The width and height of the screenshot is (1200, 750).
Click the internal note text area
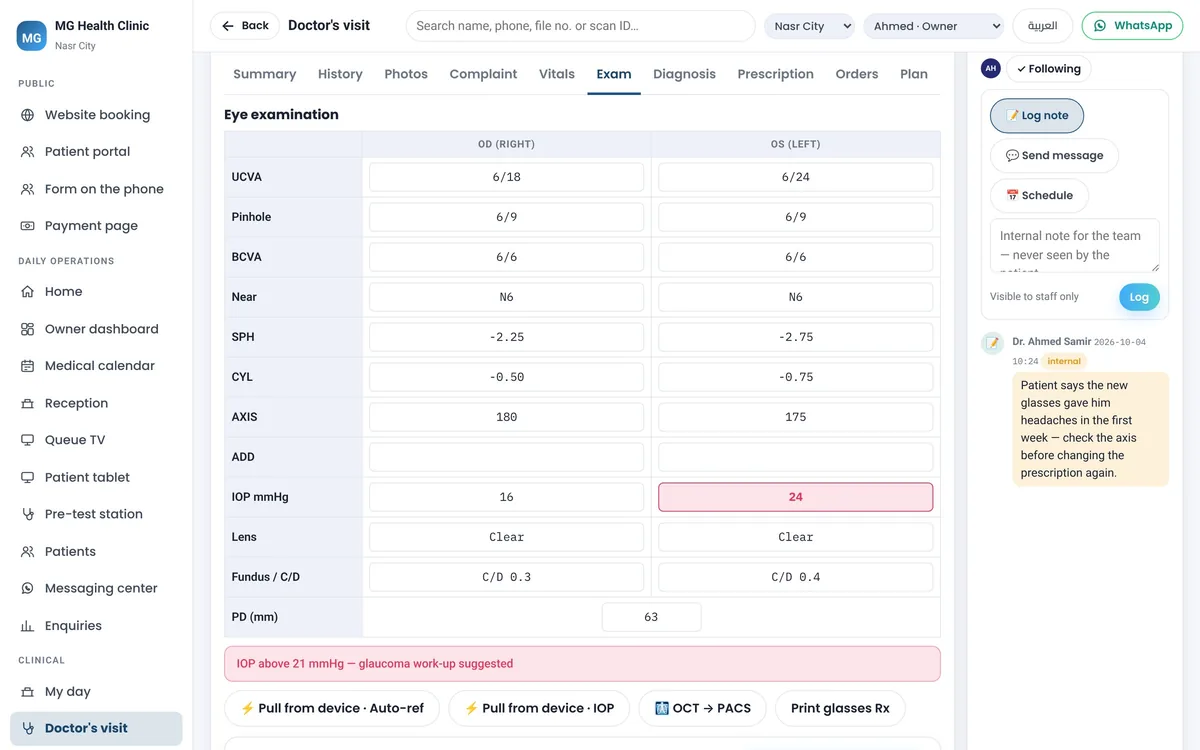tap(1075, 246)
